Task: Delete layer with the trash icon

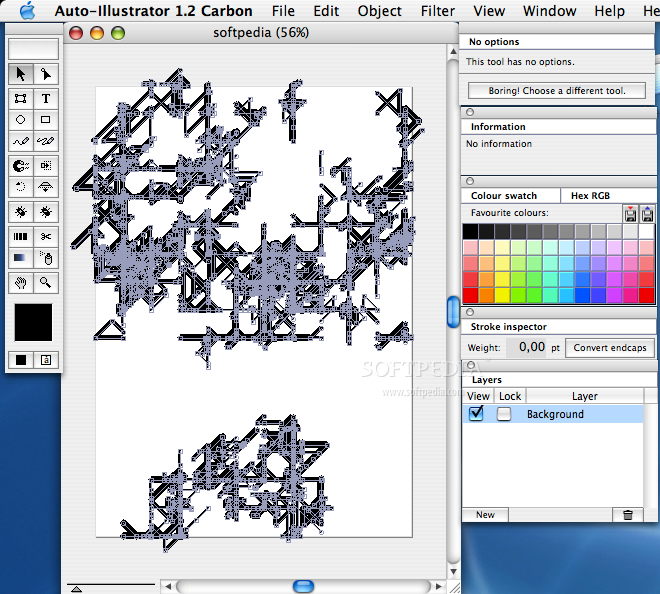Action: click(x=627, y=514)
